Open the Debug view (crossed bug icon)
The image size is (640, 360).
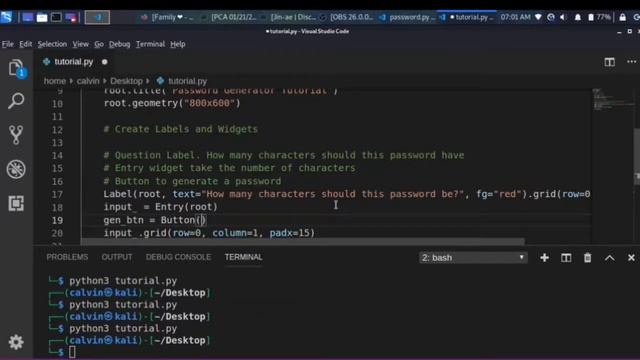tap(16, 169)
